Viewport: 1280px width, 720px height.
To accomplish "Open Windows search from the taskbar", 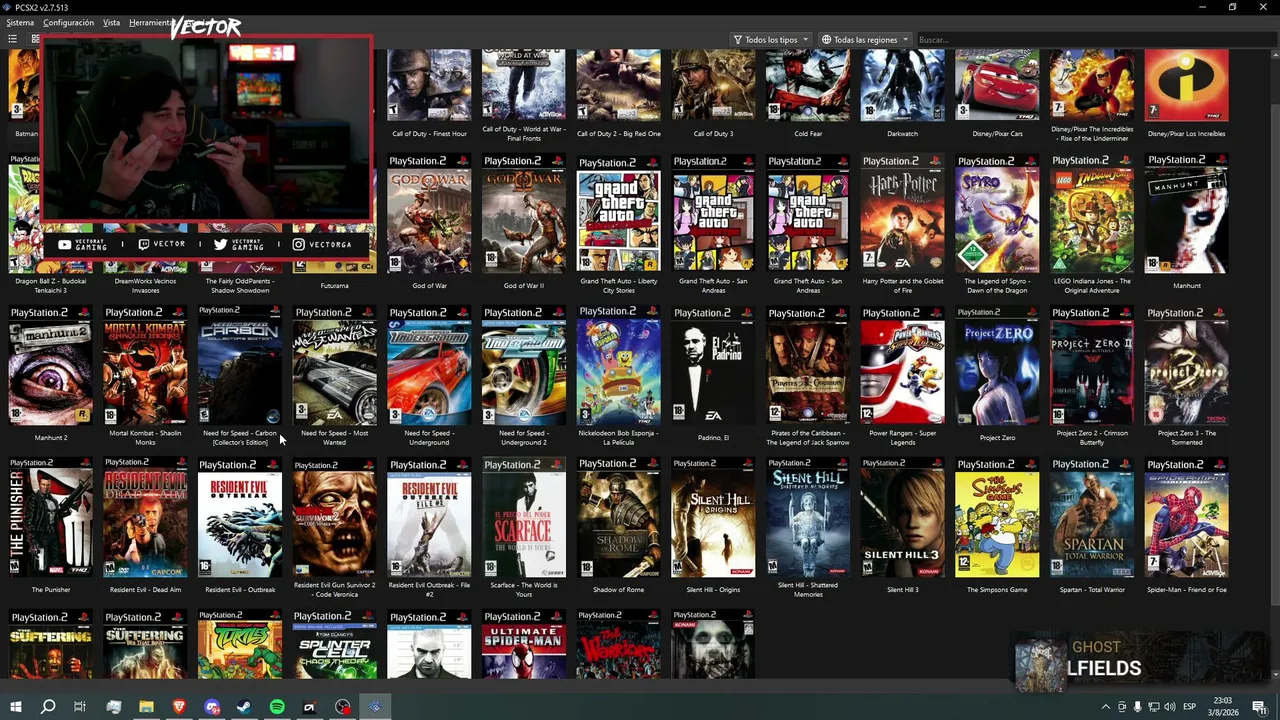I will (48, 707).
